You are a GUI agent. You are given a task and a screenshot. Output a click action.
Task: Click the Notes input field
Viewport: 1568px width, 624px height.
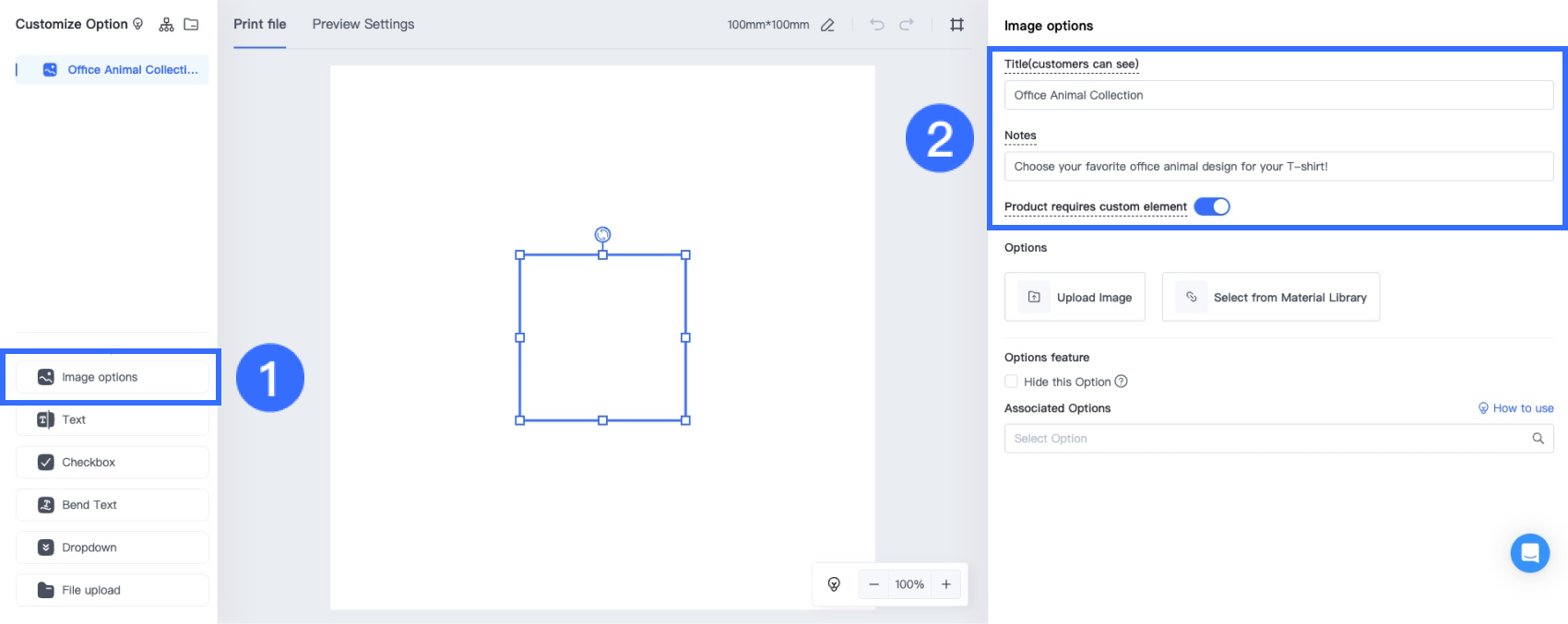[1277, 167]
